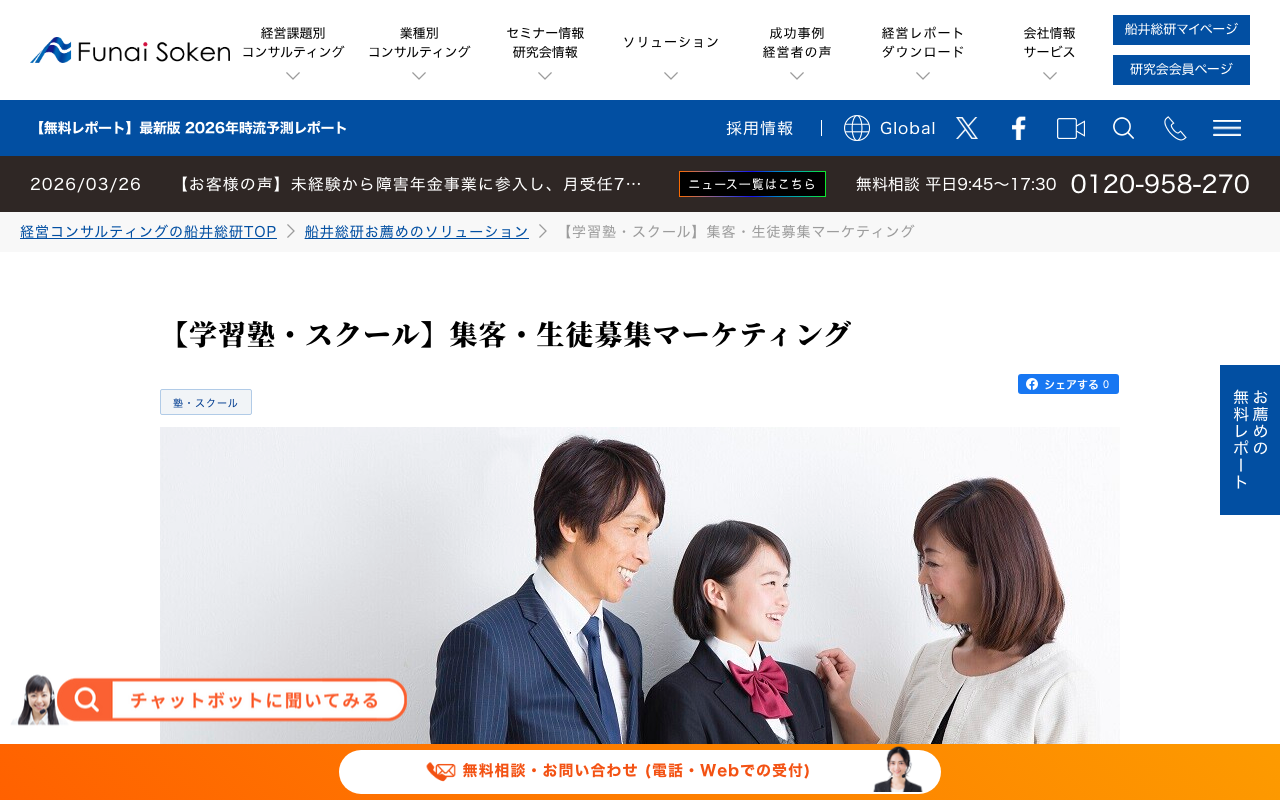Open the チャットボットに聞いてみる chat widget
1280x800 pixels.
click(x=230, y=700)
